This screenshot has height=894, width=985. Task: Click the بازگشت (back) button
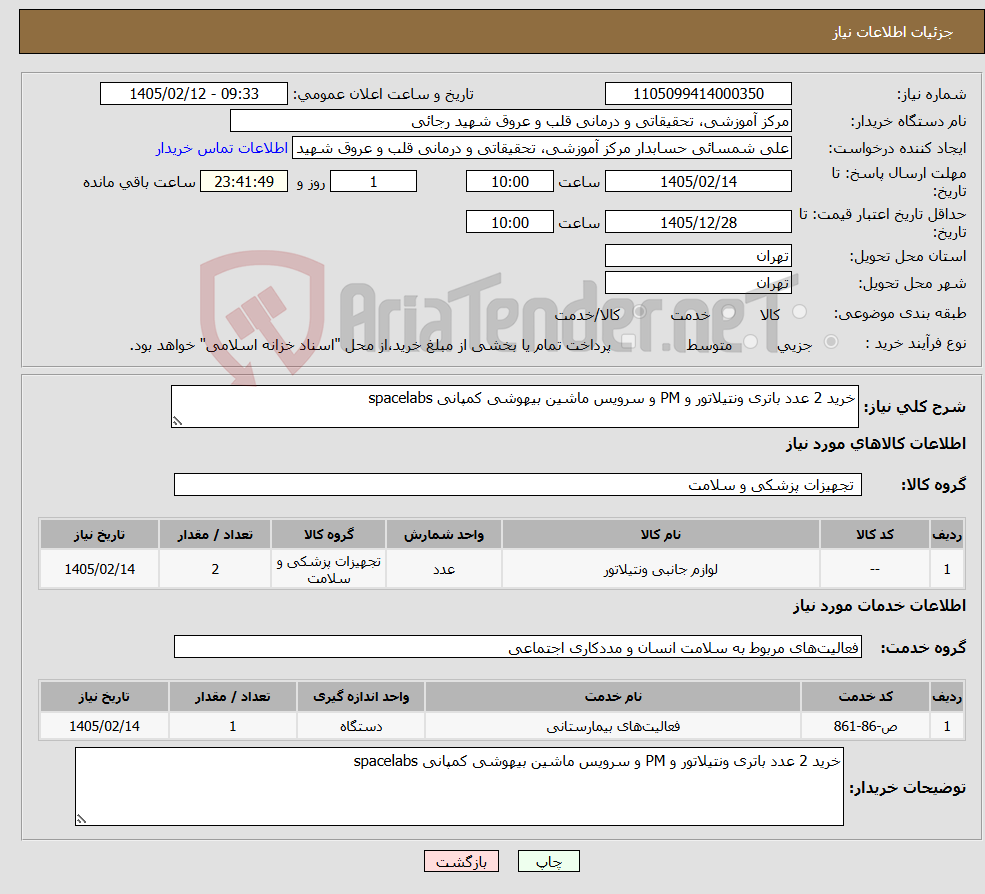coord(461,861)
